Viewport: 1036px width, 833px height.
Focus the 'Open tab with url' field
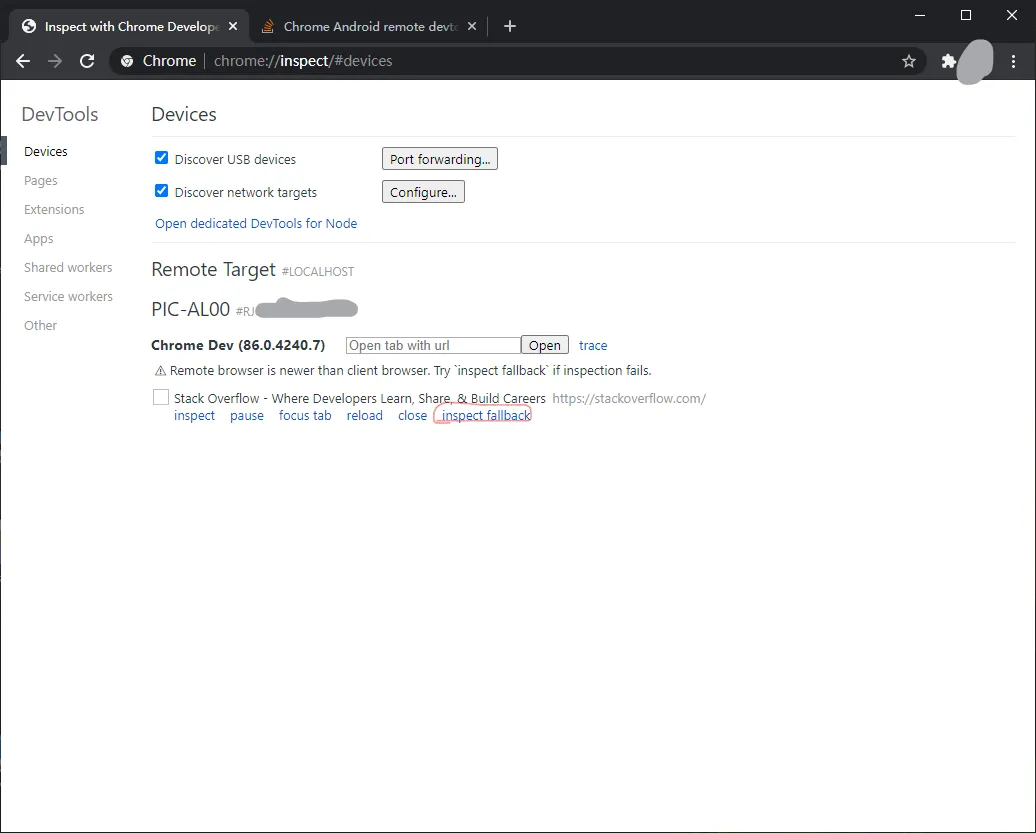point(433,345)
